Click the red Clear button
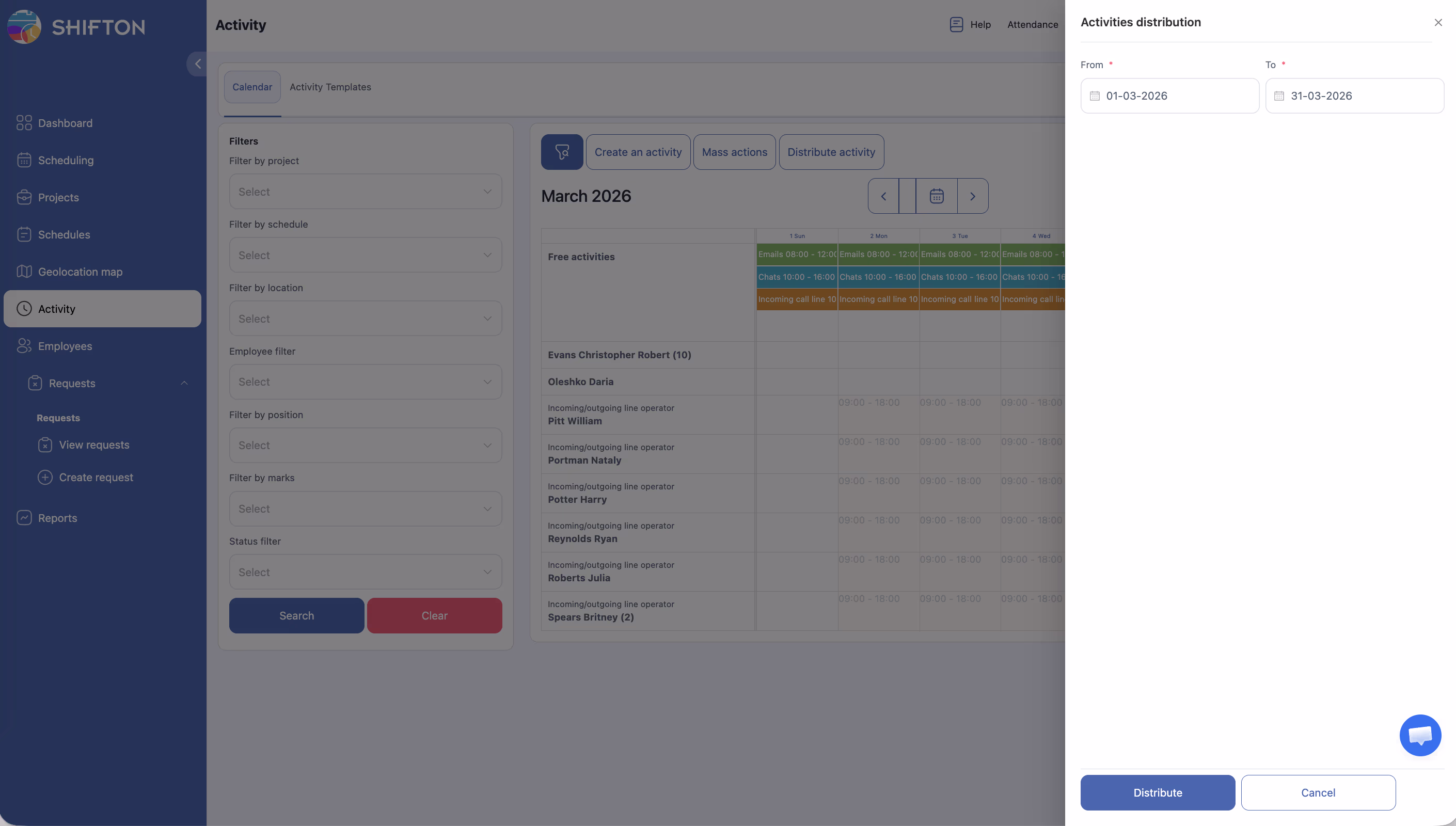 tap(434, 615)
